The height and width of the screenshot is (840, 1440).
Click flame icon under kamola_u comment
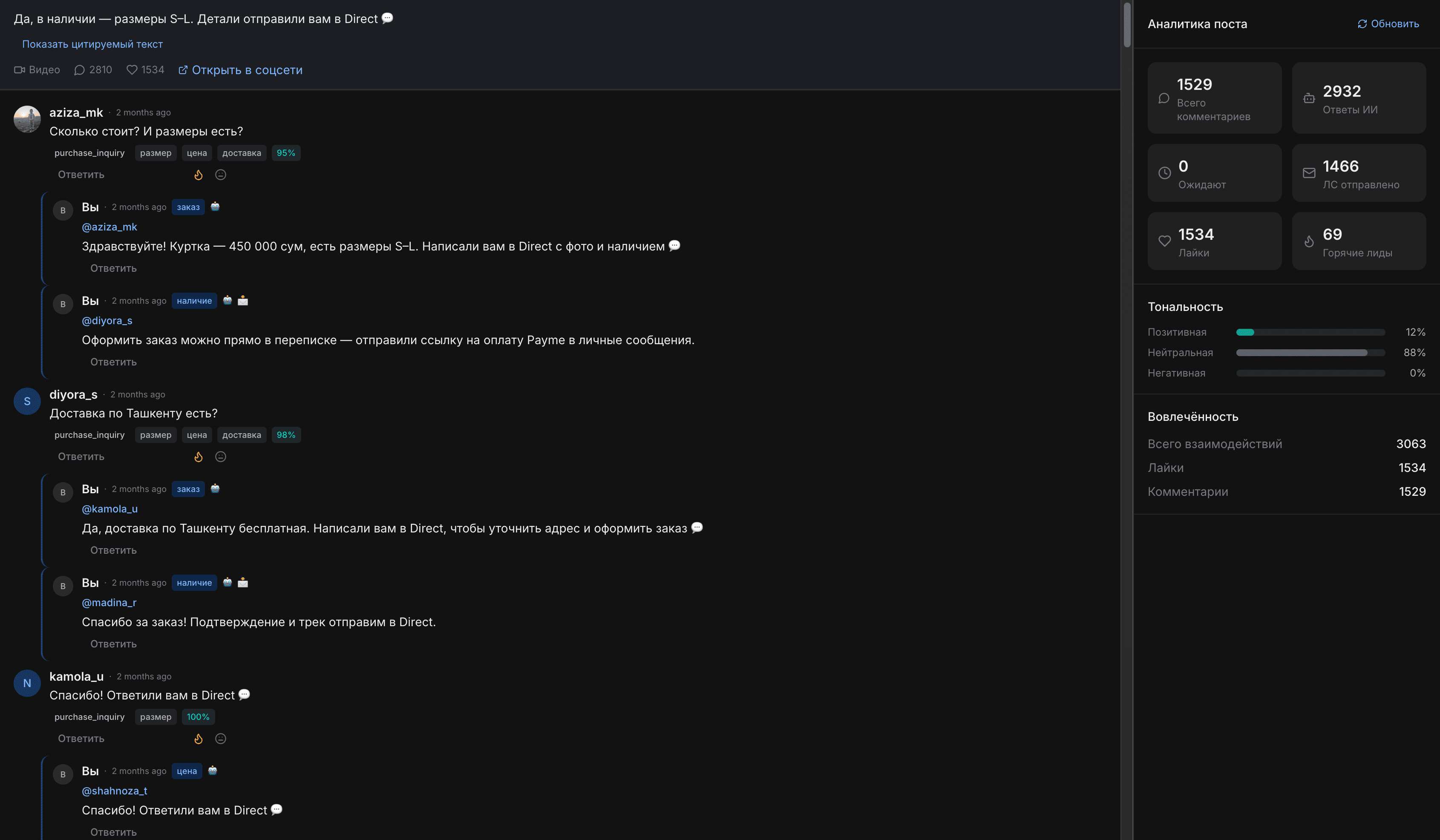[x=198, y=738]
